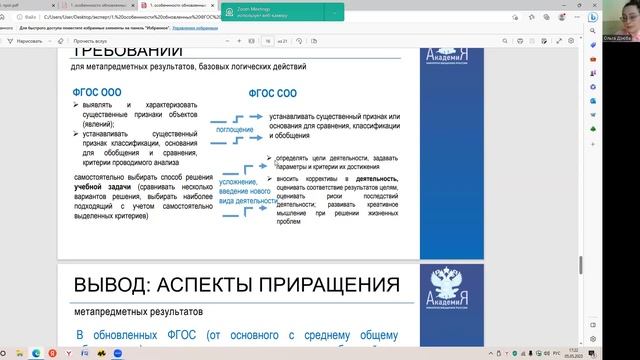Close the active PDF browser tab
This screenshot has height=360, width=640.
tap(212, 5)
